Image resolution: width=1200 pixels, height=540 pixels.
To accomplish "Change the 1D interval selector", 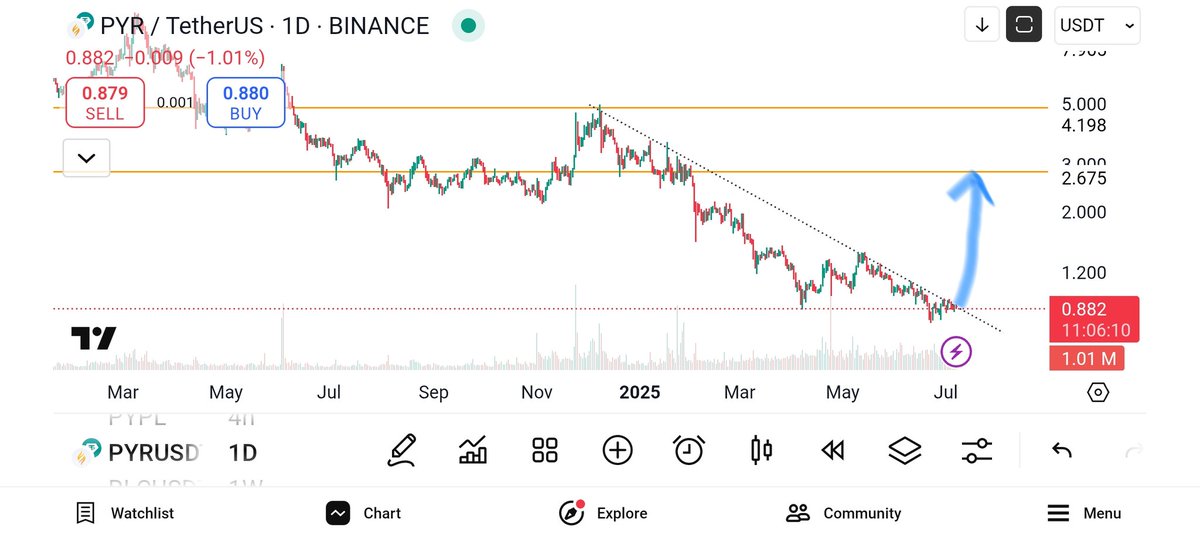I will coord(243,453).
